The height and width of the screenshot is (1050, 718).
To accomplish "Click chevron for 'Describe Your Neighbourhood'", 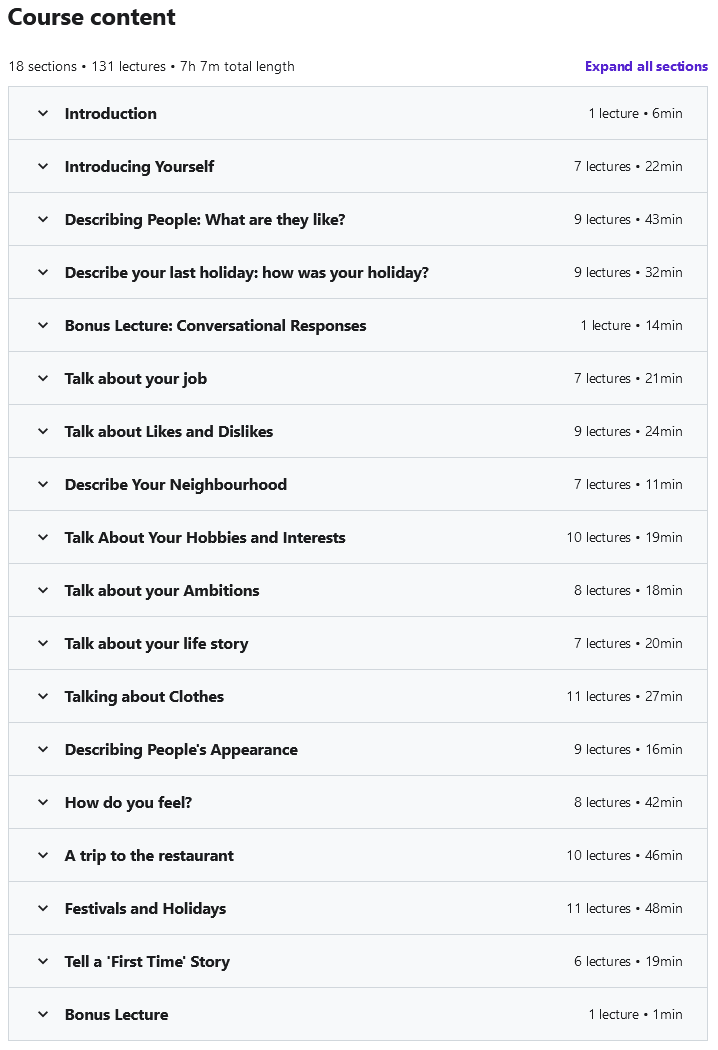I will (43, 484).
